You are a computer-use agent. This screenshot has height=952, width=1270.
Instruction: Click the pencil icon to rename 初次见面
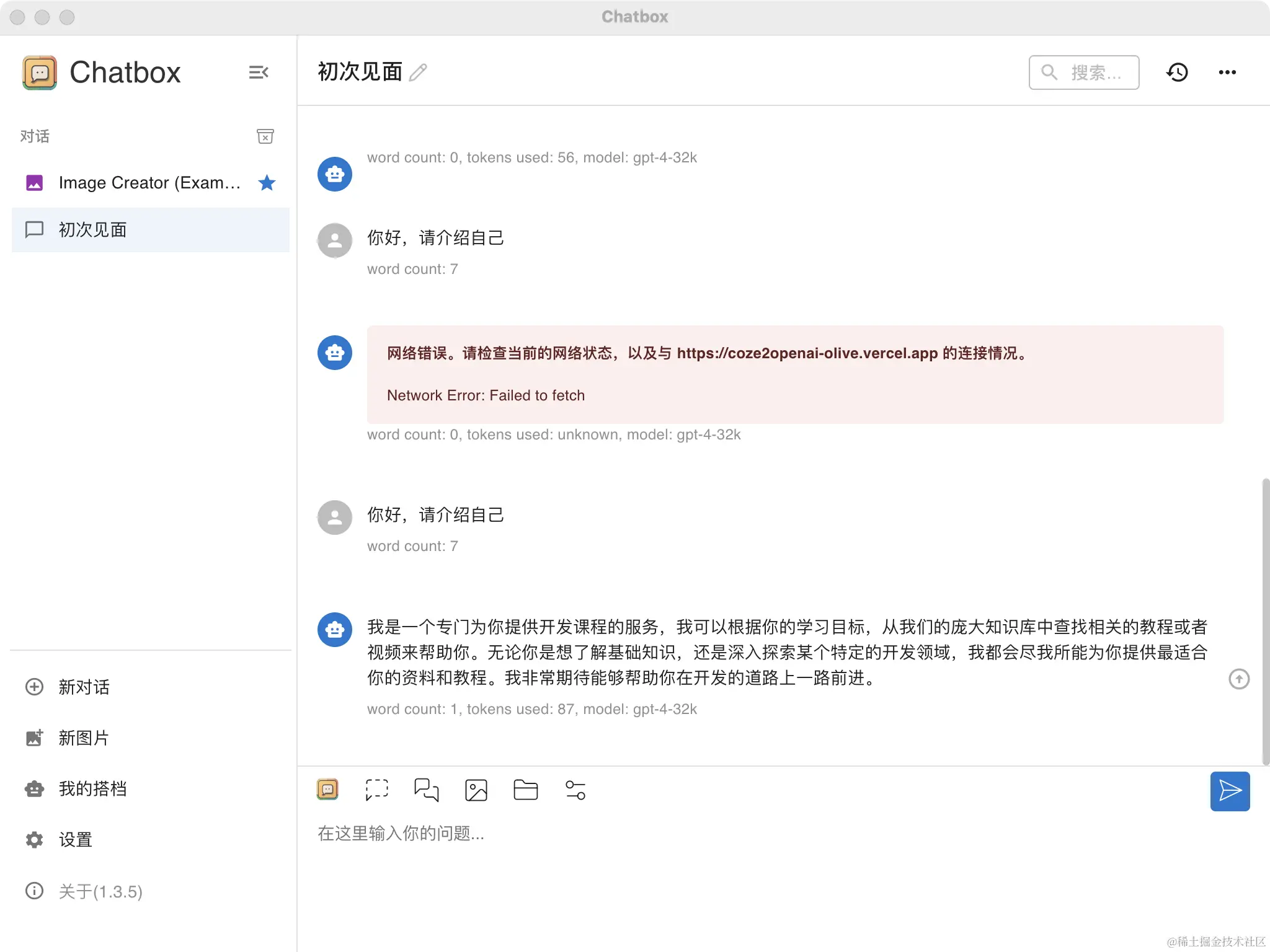(419, 73)
